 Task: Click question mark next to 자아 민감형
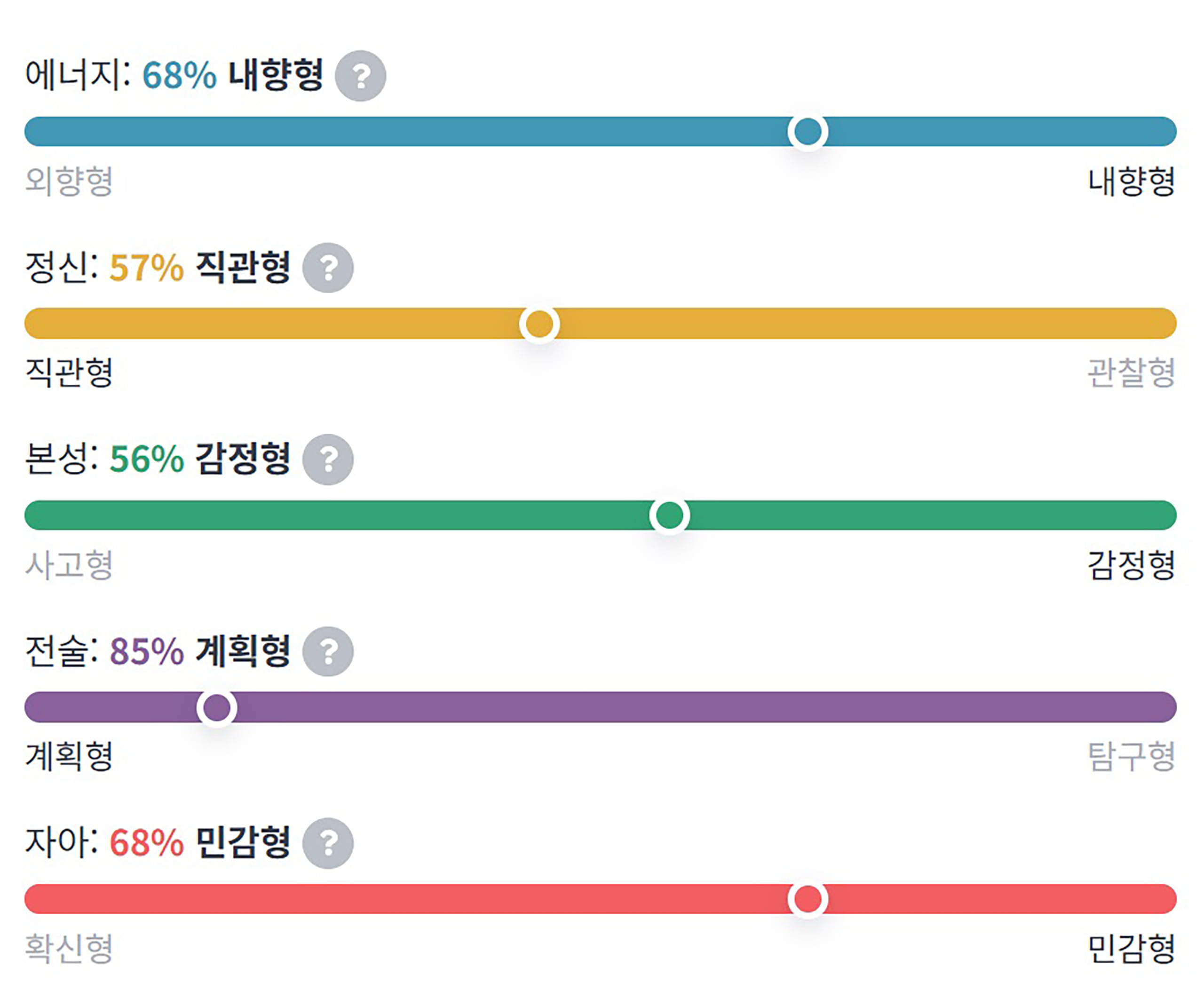point(327,843)
